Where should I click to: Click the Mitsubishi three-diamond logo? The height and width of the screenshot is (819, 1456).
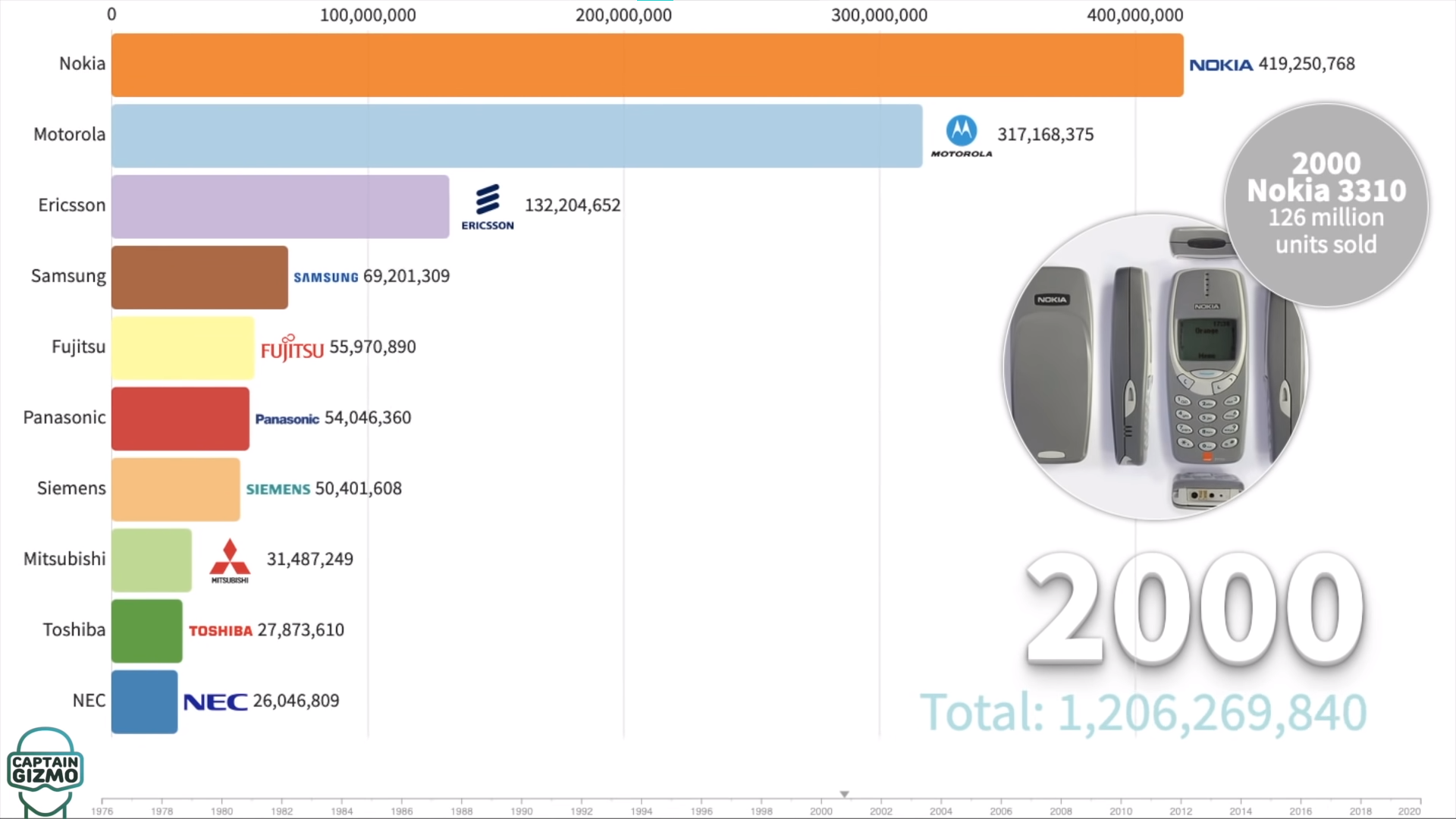coord(230,561)
